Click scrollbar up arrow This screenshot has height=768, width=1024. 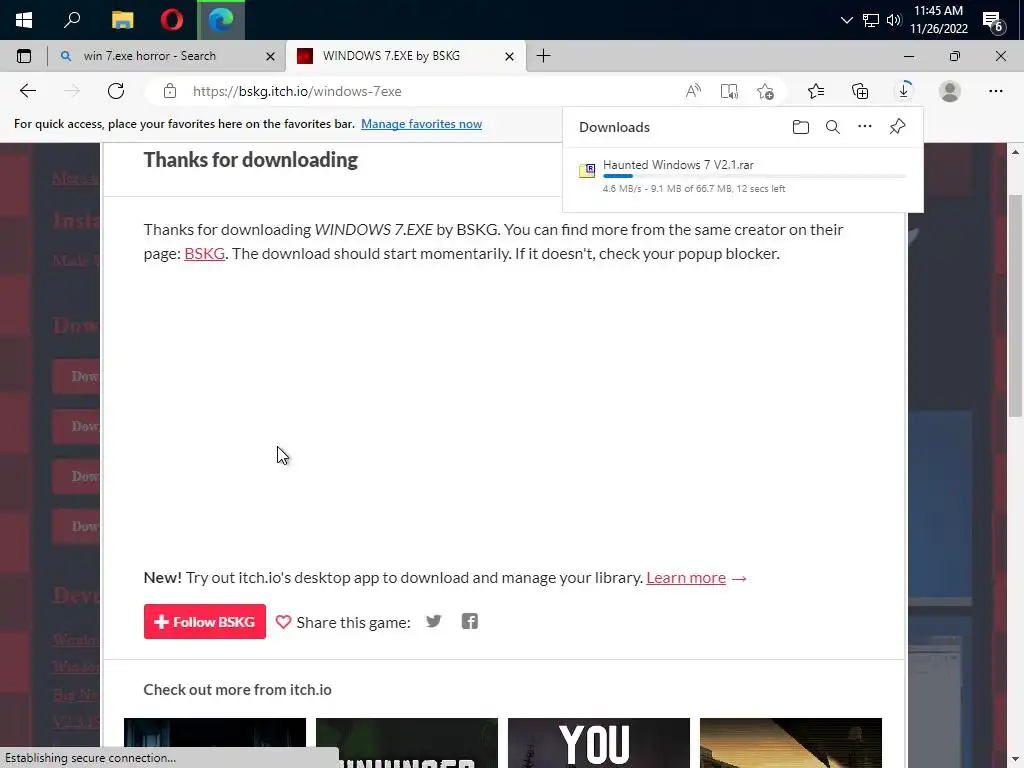click(1015, 152)
